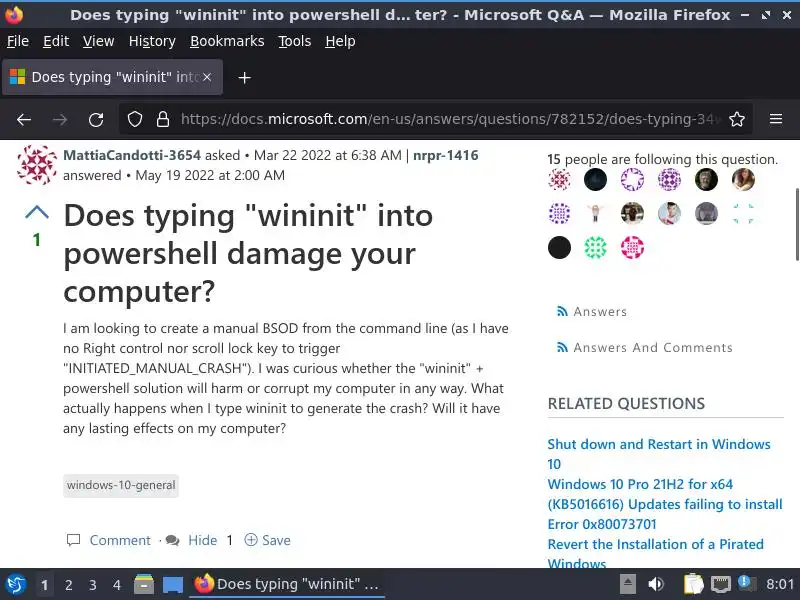Open the file manager from the taskbar

pos(144,584)
